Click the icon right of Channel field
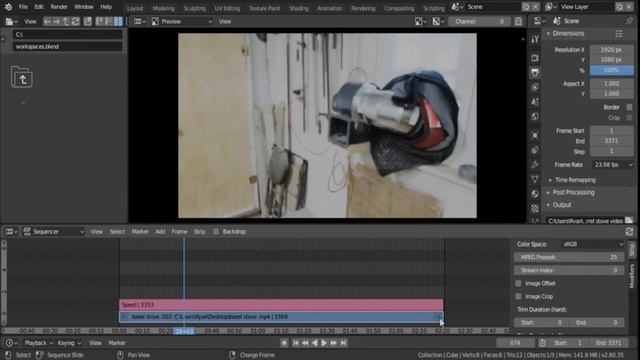This screenshot has width=640, height=360. (518, 21)
